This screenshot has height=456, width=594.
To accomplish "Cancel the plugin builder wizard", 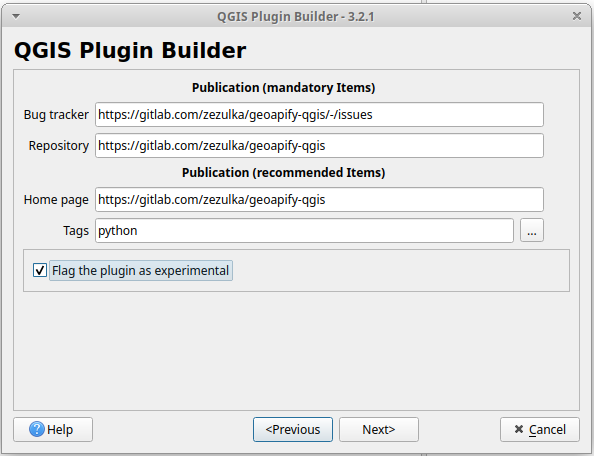I will 540,429.
